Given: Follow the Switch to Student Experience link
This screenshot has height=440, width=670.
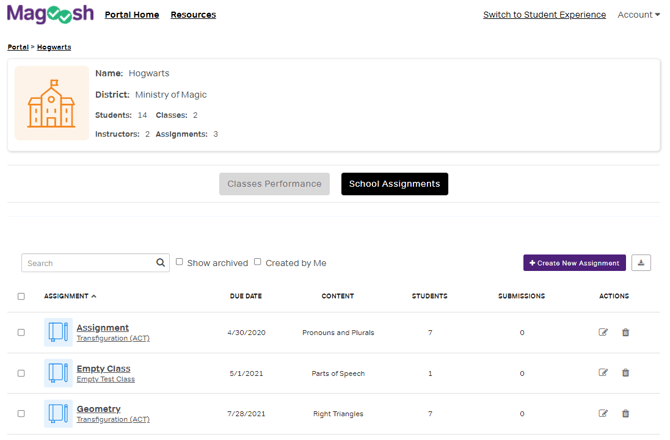Looking at the screenshot, I should 544,15.
